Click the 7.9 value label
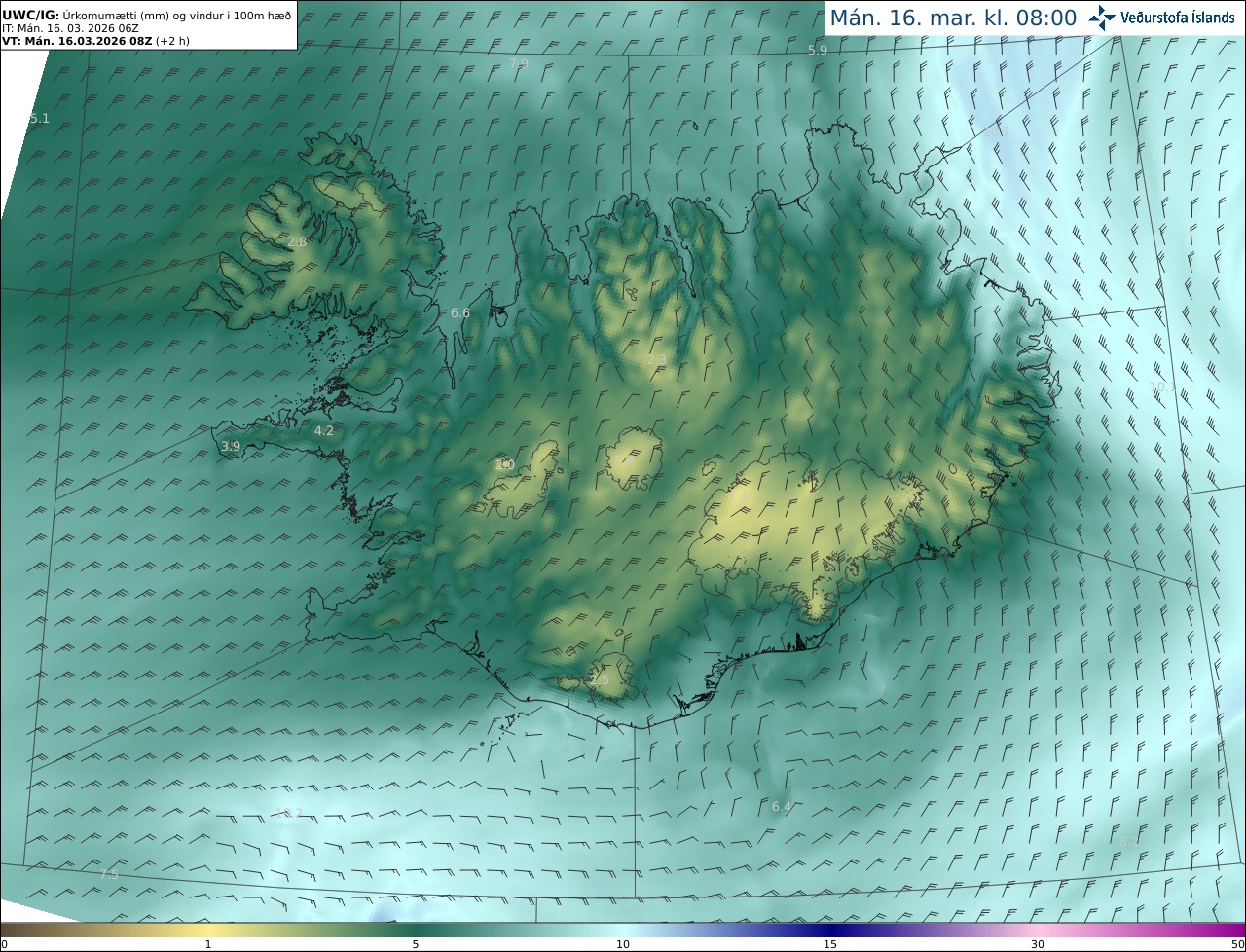Image resolution: width=1246 pixels, height=952 pixels. pos(519,64)
